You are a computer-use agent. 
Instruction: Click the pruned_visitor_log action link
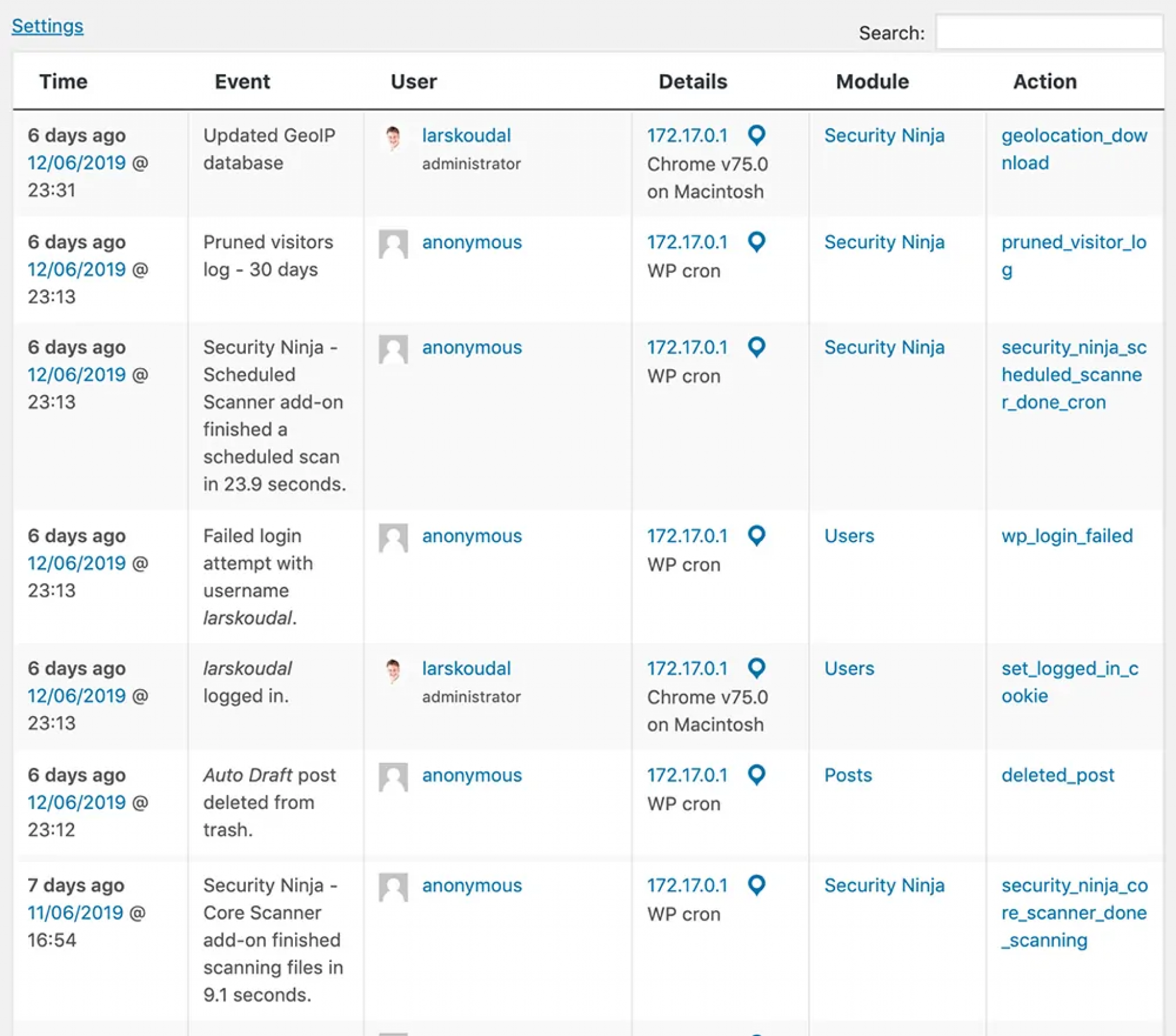1074,256
